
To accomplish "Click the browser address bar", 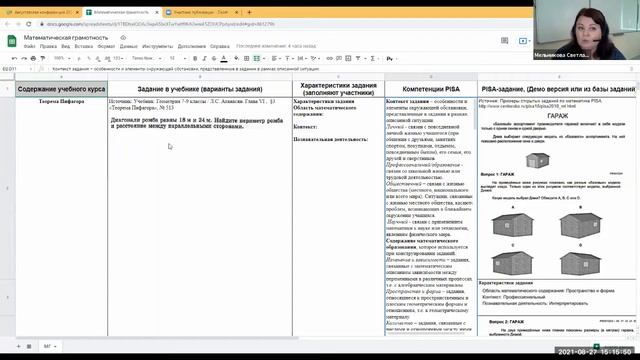I will [161, 24].
